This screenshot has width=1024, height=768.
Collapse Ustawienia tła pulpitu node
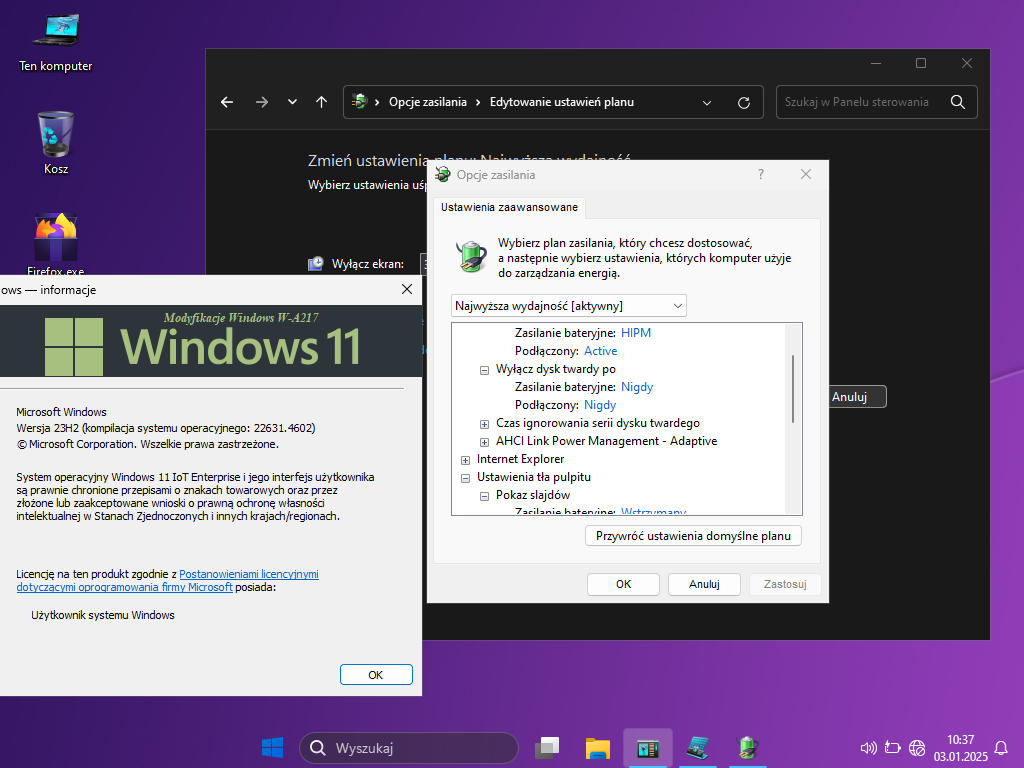[466, 478]
